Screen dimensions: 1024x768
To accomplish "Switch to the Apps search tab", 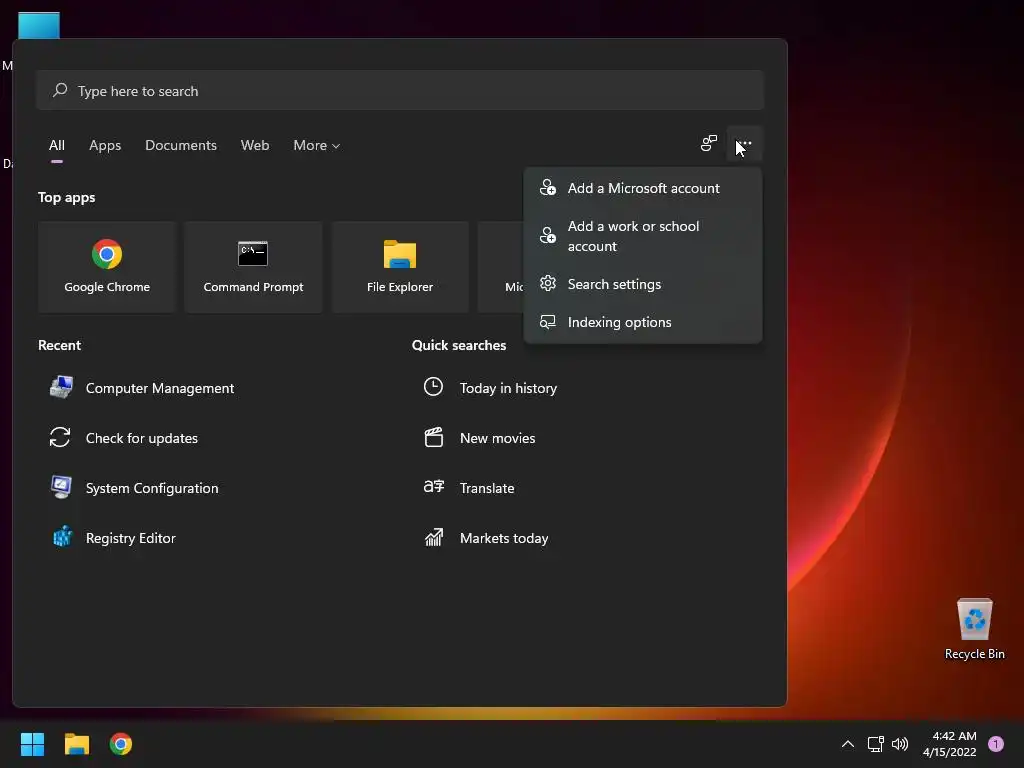I will pos(105,145).
